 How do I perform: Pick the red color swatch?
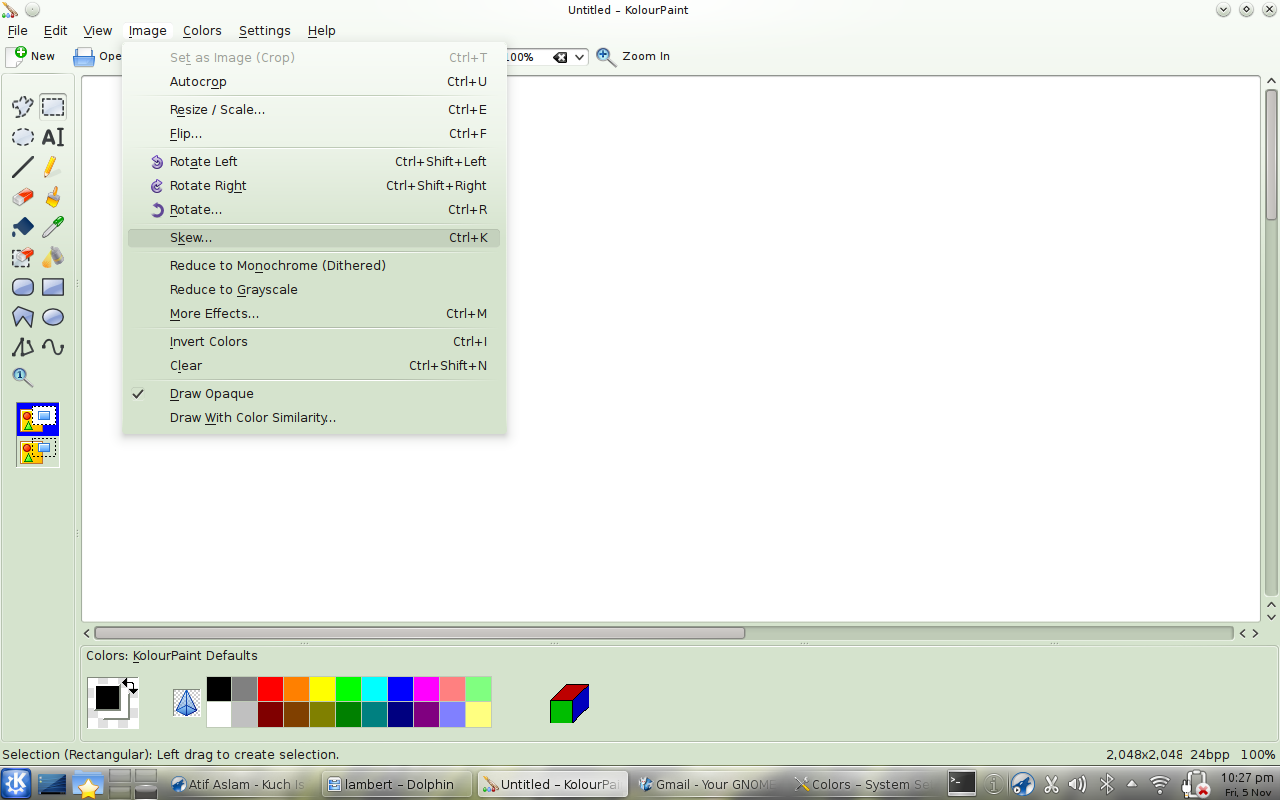click(271, 689)
